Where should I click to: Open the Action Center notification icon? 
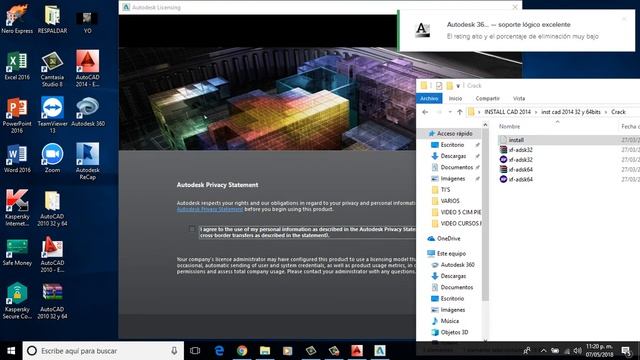626,351
